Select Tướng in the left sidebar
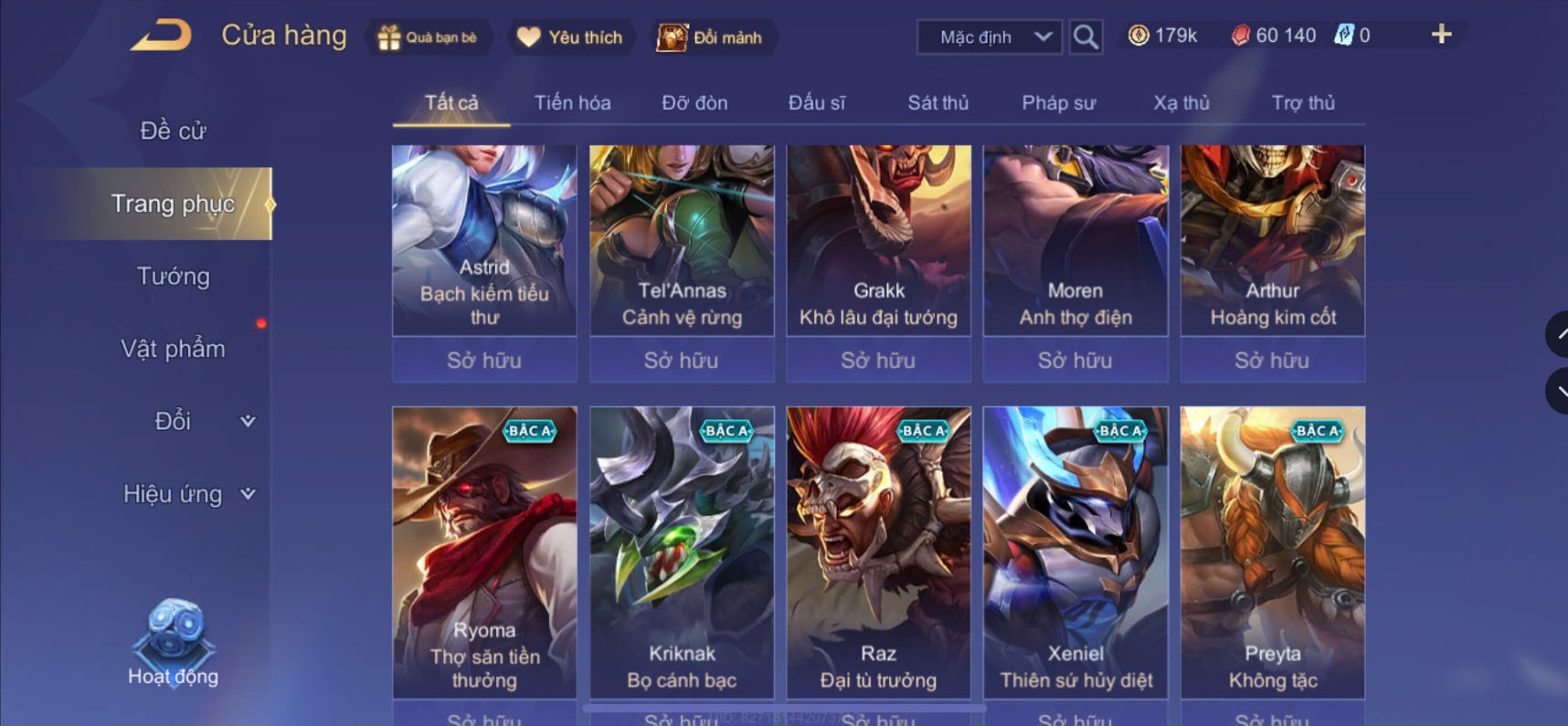Image resolution: width=1568 pixels, height=726 pixels. click(173, 276)
